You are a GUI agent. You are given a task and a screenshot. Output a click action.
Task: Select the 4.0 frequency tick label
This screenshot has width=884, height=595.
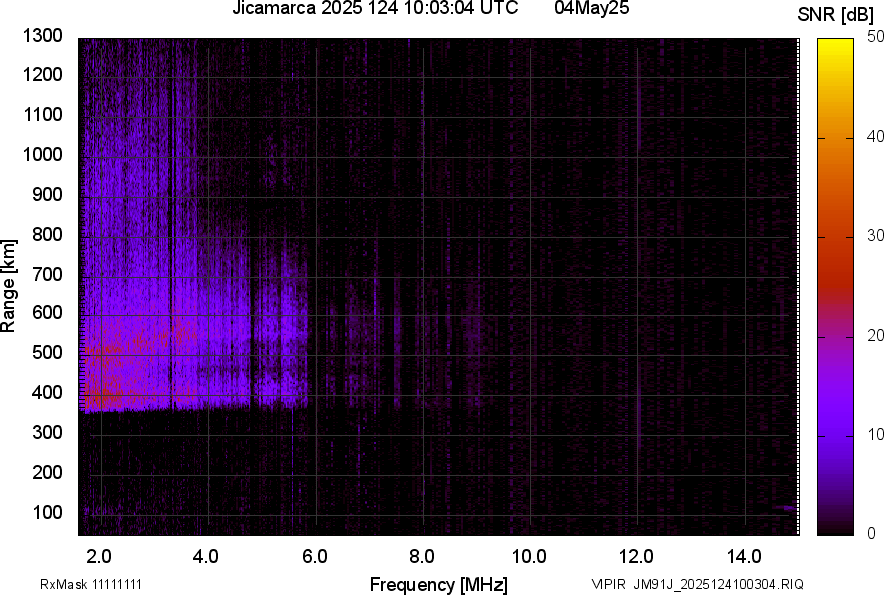(206, 557)
